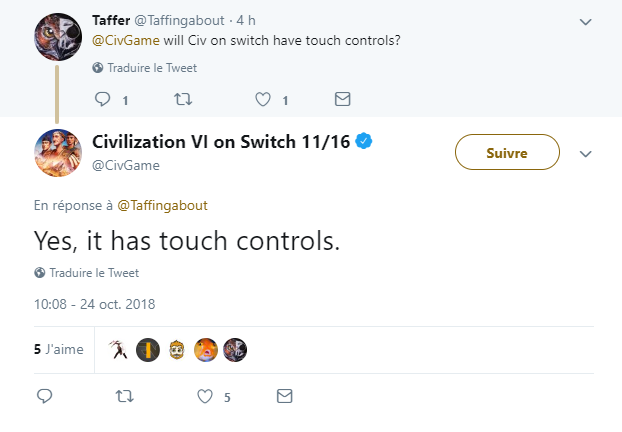Open the tweet timestamp 10:08 - 24 oct. 2018
The width and height of the screenshot is (622, 432).
click(95, 304)
